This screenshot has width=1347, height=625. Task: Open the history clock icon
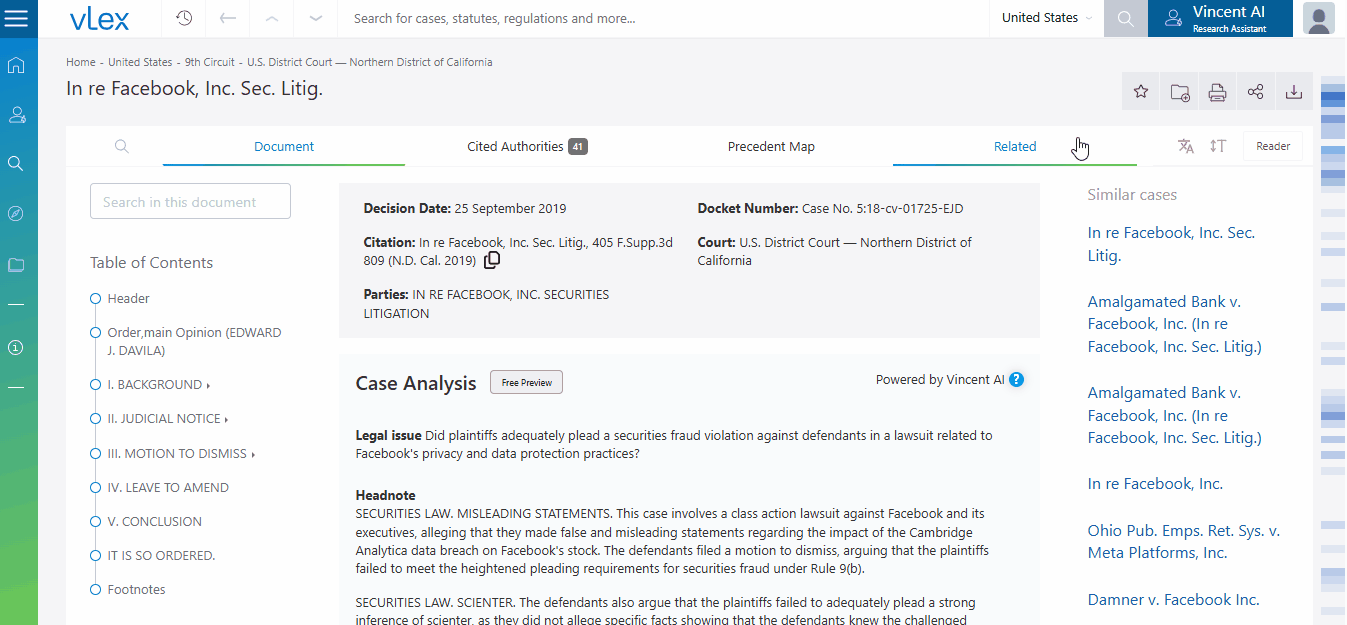(184, 18)
